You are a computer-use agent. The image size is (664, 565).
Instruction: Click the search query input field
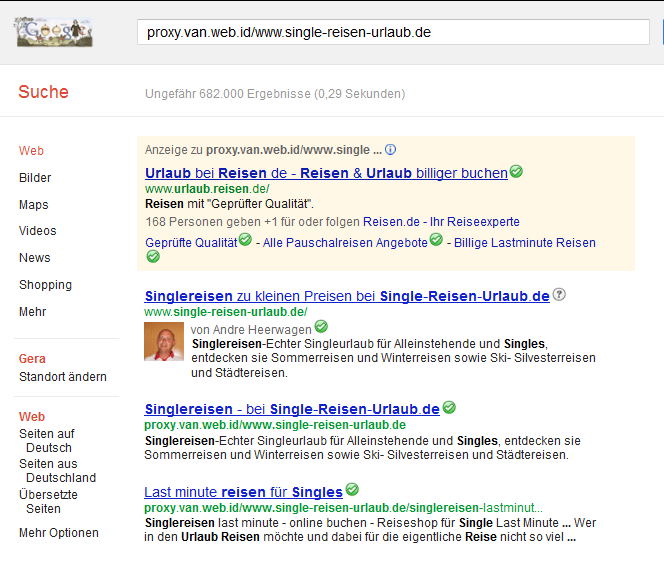coord(393,32)
